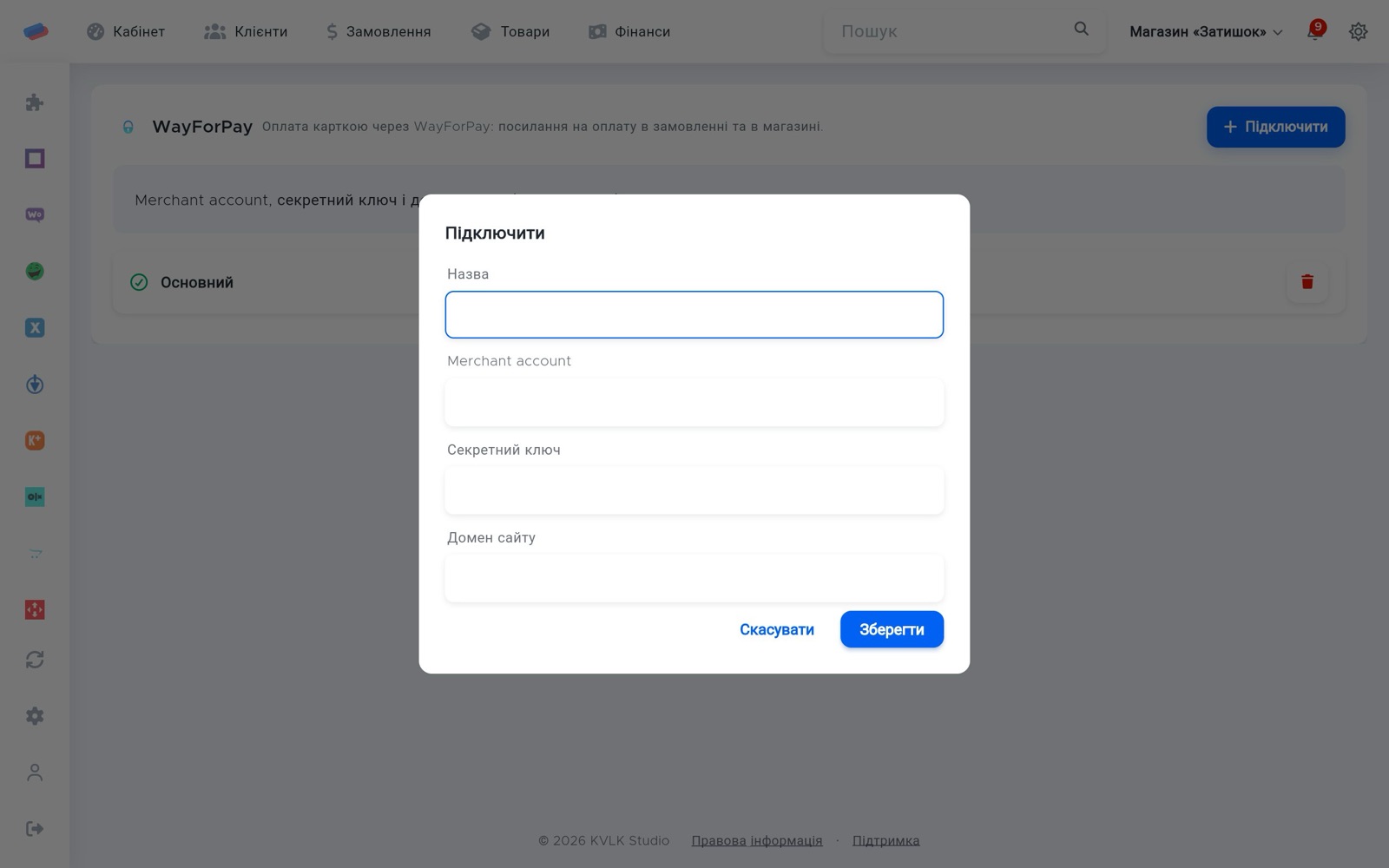This screenshot has height=868, width=1389.
Task: Open the orange K+ integration icon
Action: (x=35, y=441)
